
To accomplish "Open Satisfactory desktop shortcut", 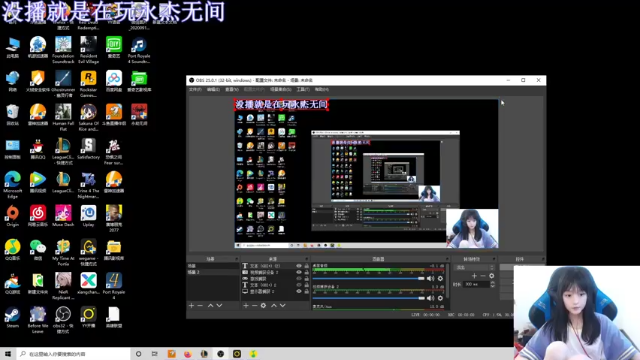I will click(x=88, y=149).
